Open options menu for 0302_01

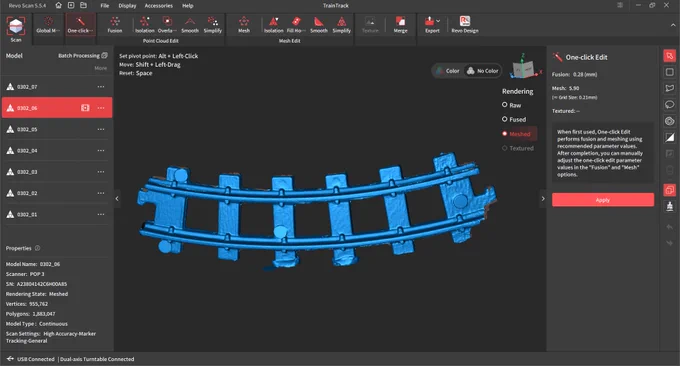101,214
